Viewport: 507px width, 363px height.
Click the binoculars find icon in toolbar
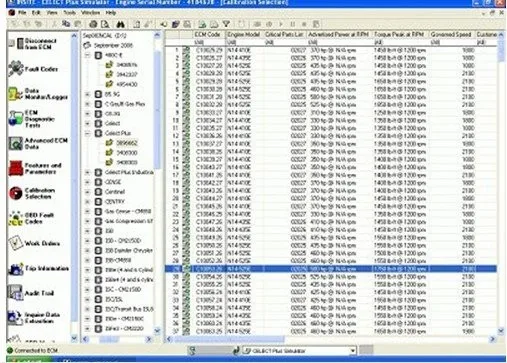click(x=120, y=24)
